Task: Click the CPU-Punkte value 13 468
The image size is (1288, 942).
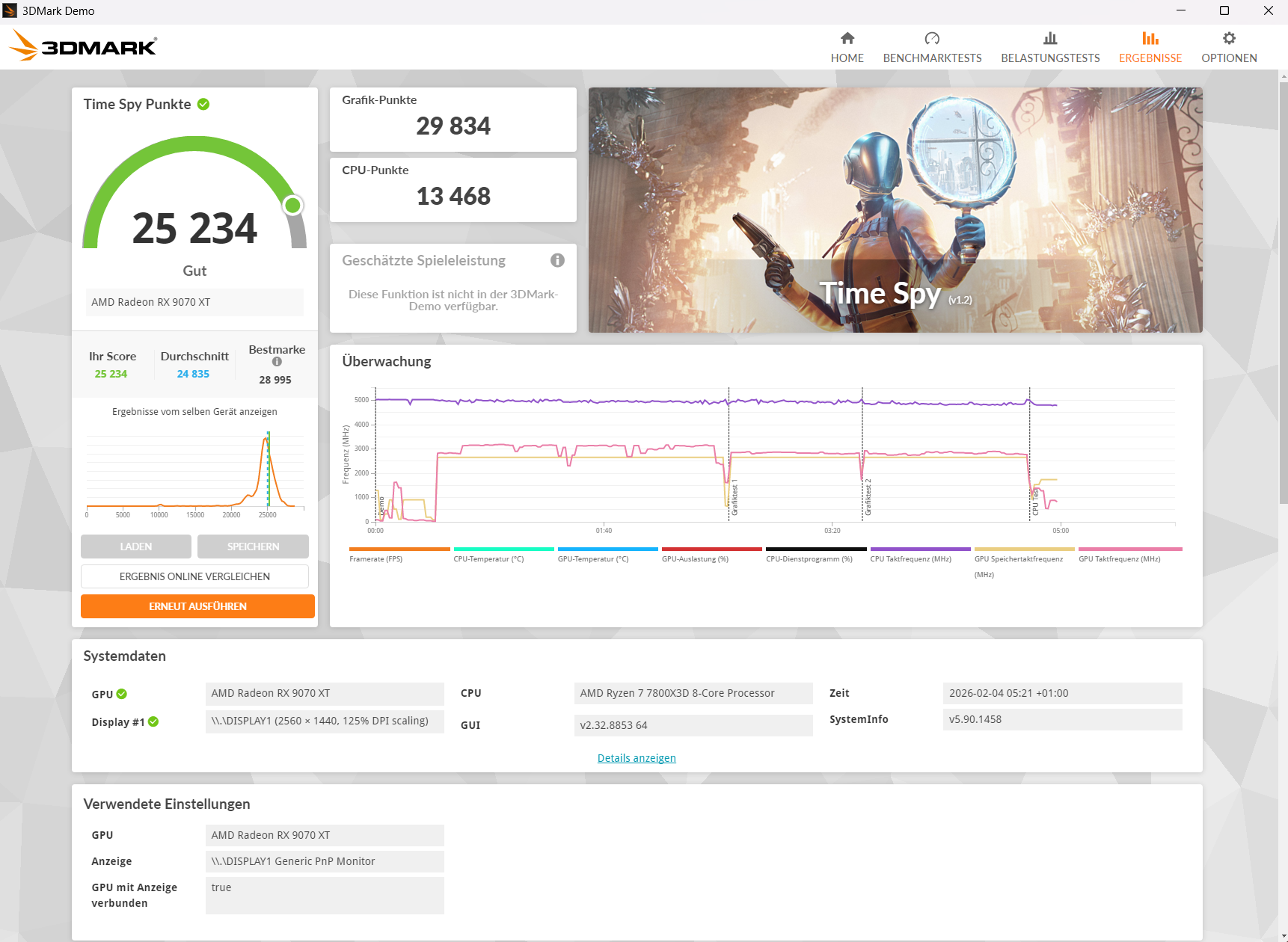Action: click(453, 196)
